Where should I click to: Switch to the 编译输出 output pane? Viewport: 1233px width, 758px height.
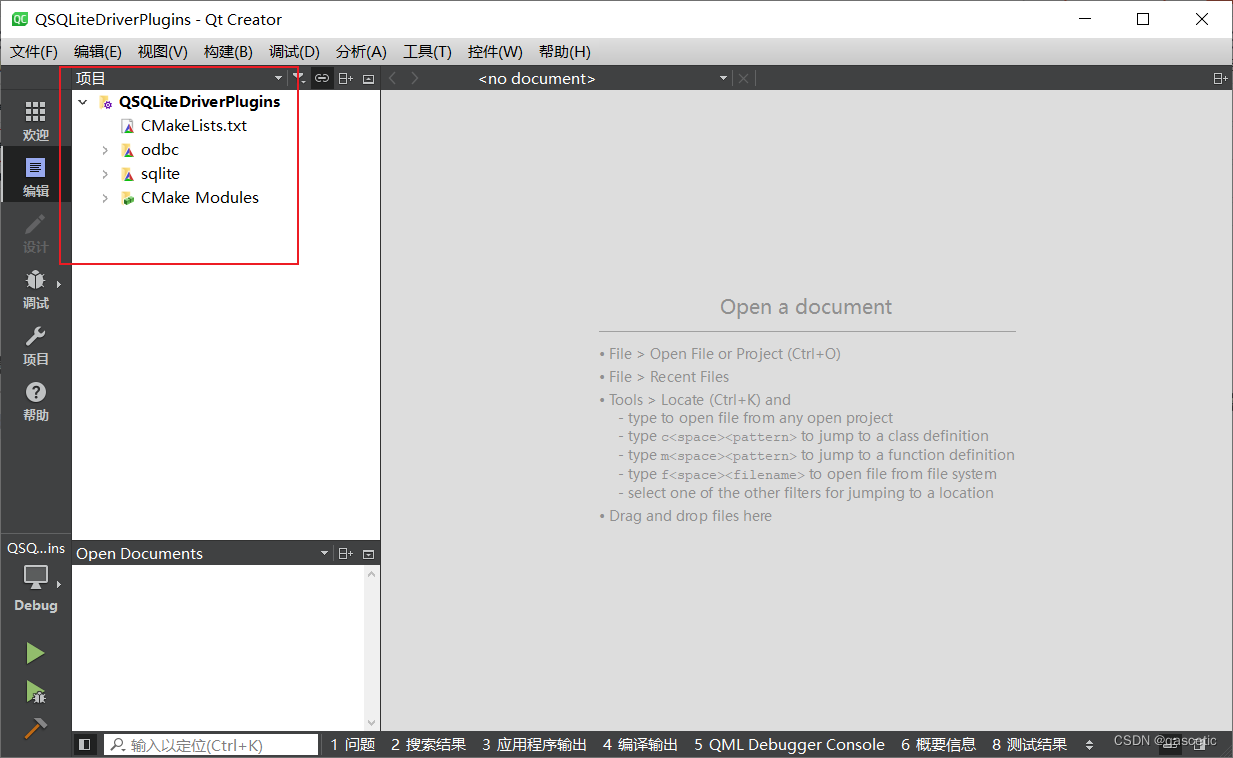[x=640, y=744]
